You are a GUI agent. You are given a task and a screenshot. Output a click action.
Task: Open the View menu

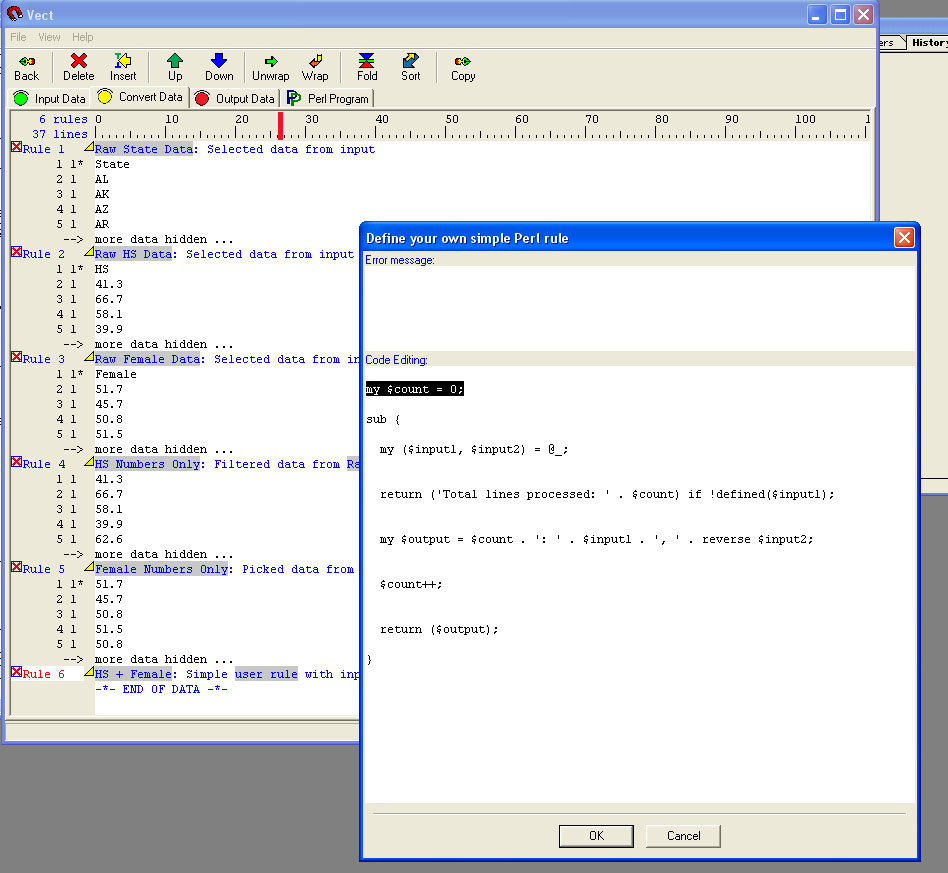48,37
